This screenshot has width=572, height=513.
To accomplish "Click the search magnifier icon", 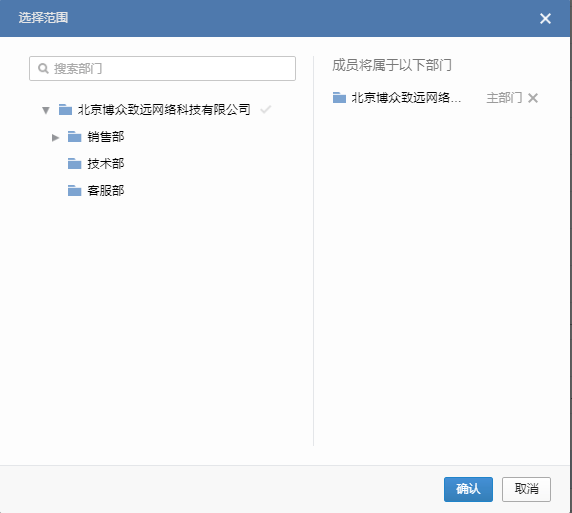I will [x=43, y=68].
